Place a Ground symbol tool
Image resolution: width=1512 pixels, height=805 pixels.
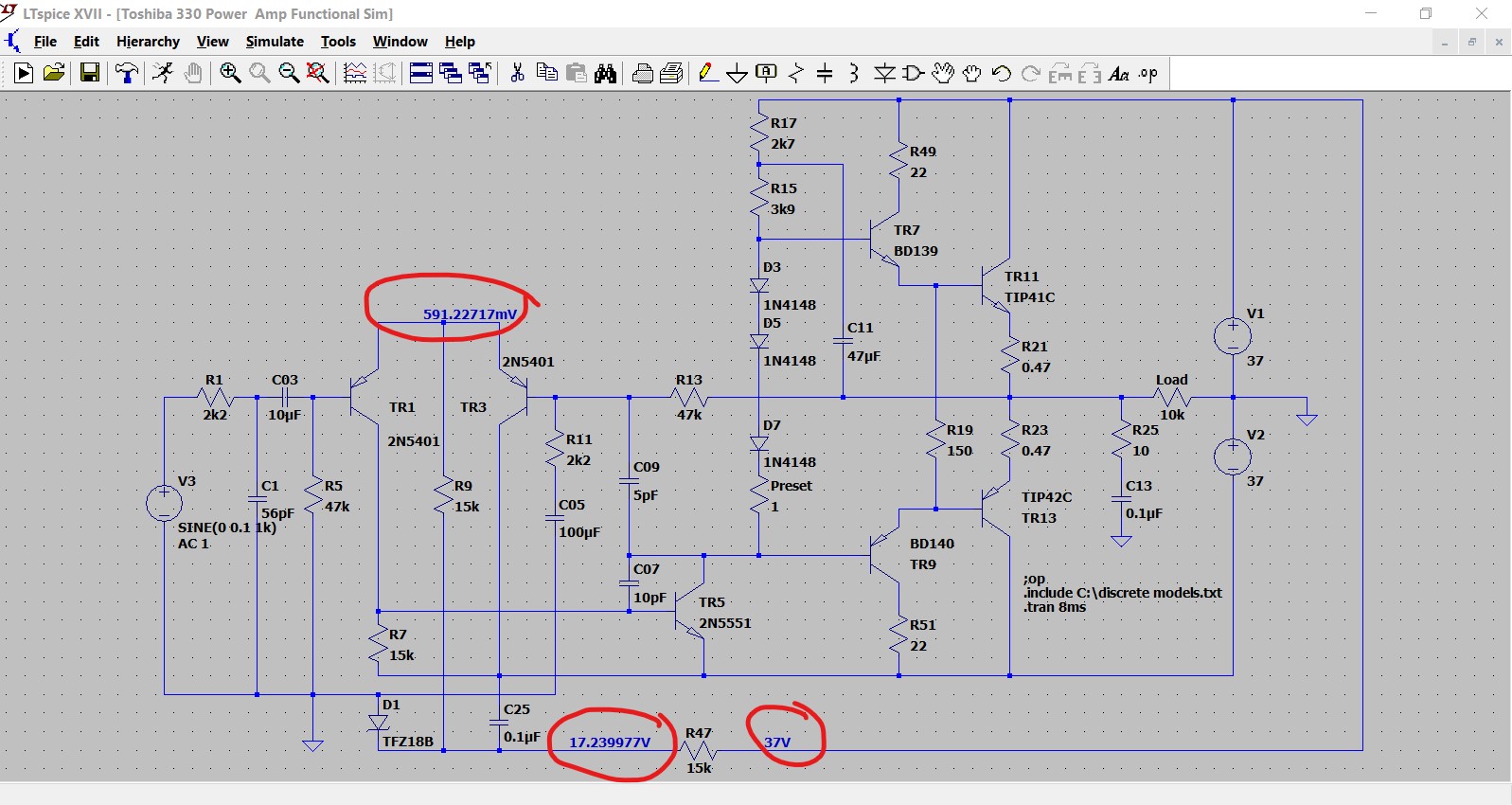738,73
